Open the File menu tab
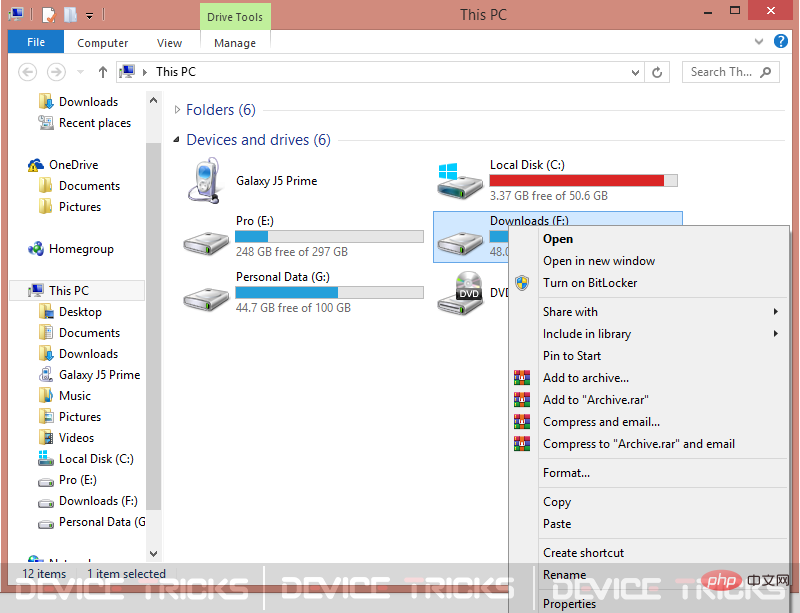The height and width of the screenshot is (613, 800). (x=36, y=42)
